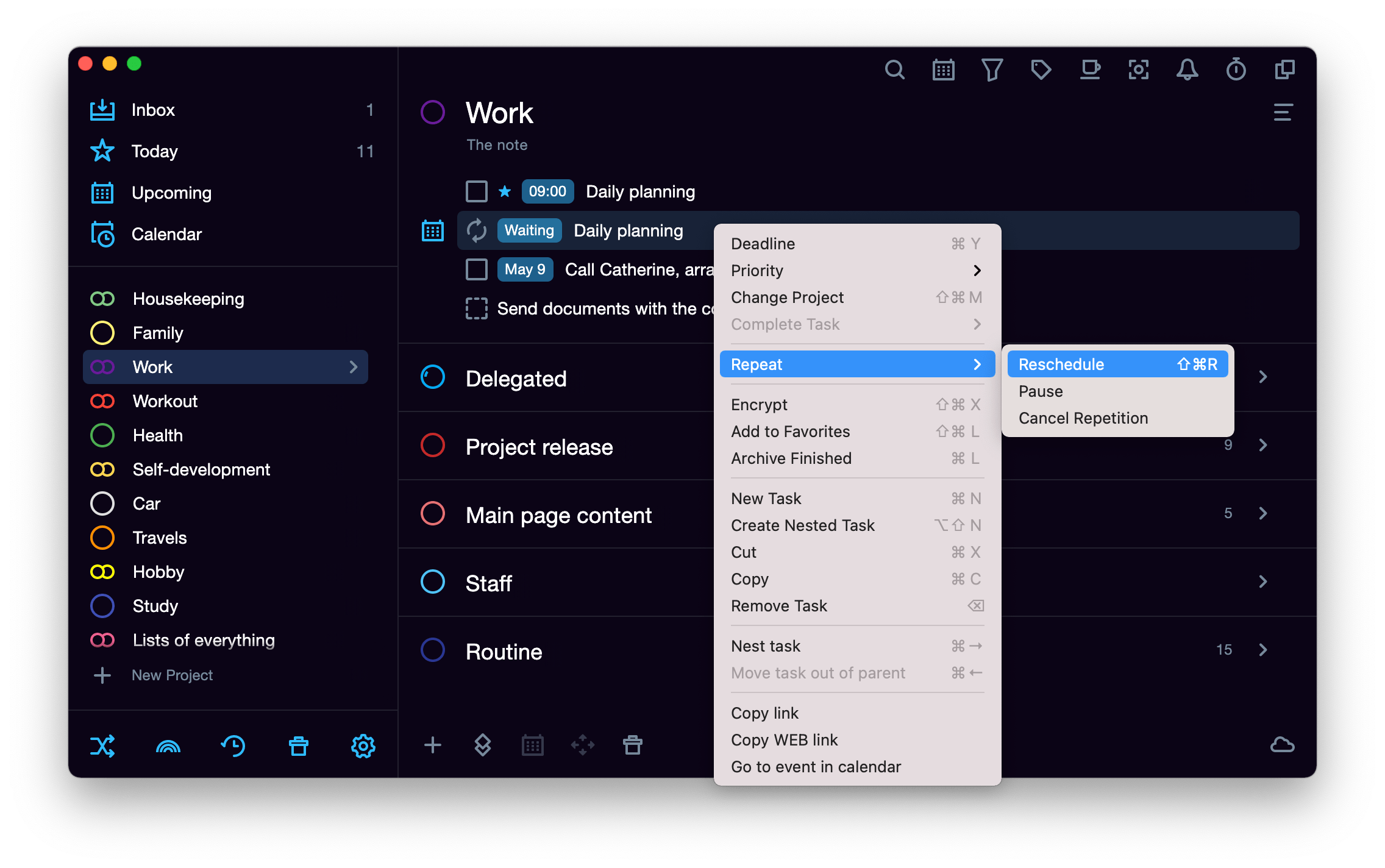Image resolution: width=1385 pixels, height=868 pixels.
Task: Select Reschedule in Repeat submenu
Action: 1117,365
